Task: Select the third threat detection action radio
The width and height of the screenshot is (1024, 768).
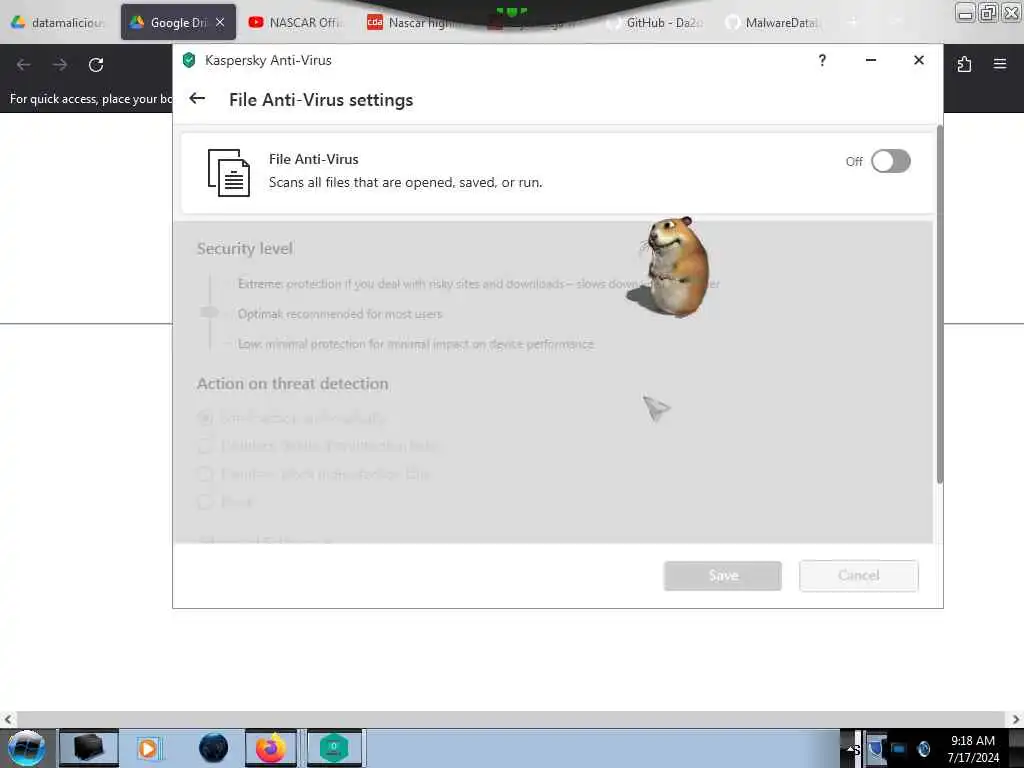Action: point(205,474)
